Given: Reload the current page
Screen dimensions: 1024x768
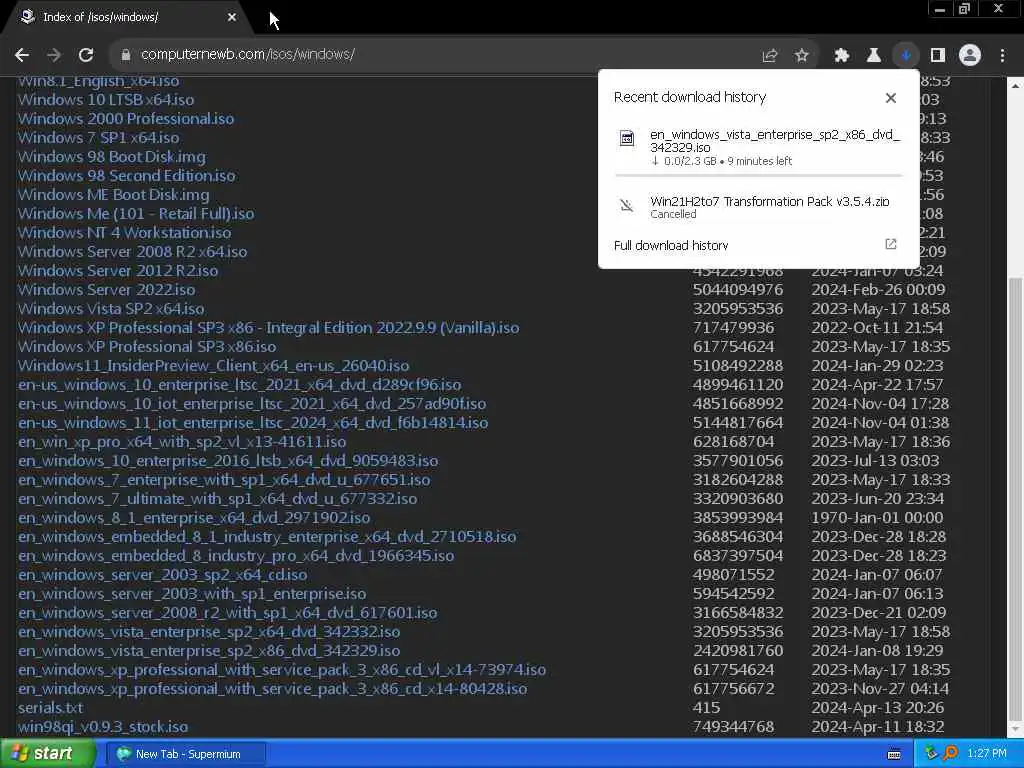Looking at the screenshot, I should click(x=86, y=55).
